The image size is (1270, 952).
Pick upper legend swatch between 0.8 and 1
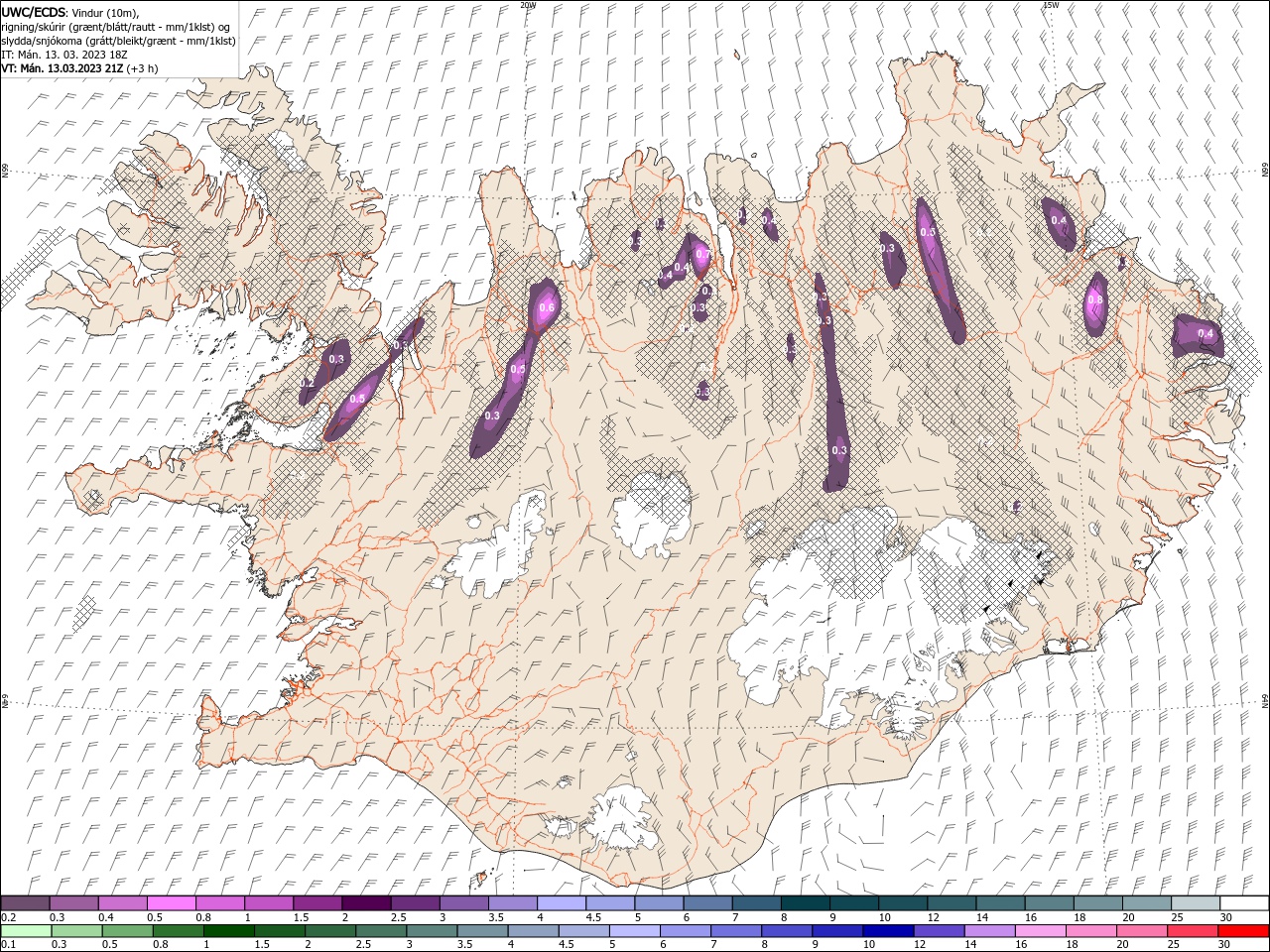tap(220, 903)
